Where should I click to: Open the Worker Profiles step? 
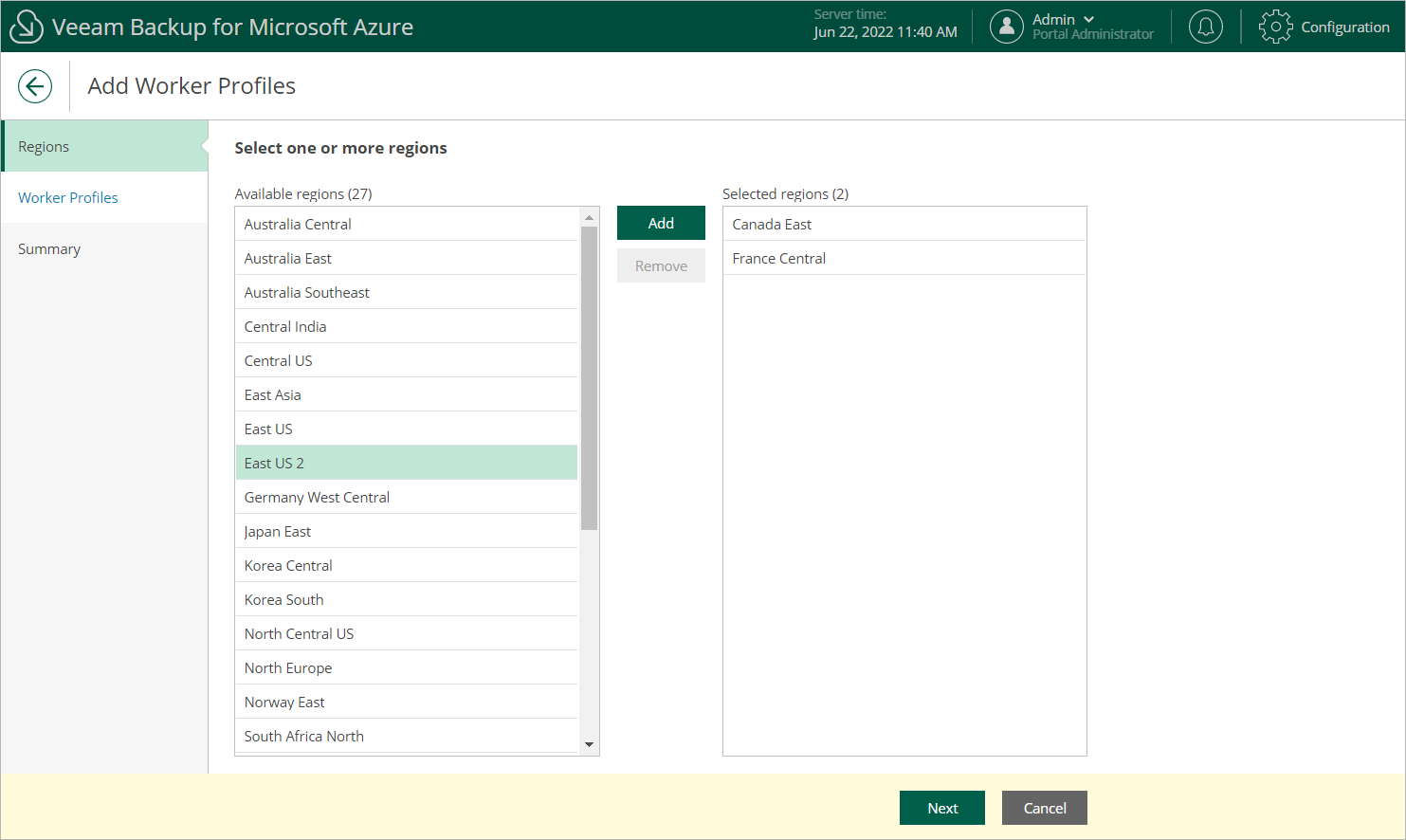coord(68,197)
